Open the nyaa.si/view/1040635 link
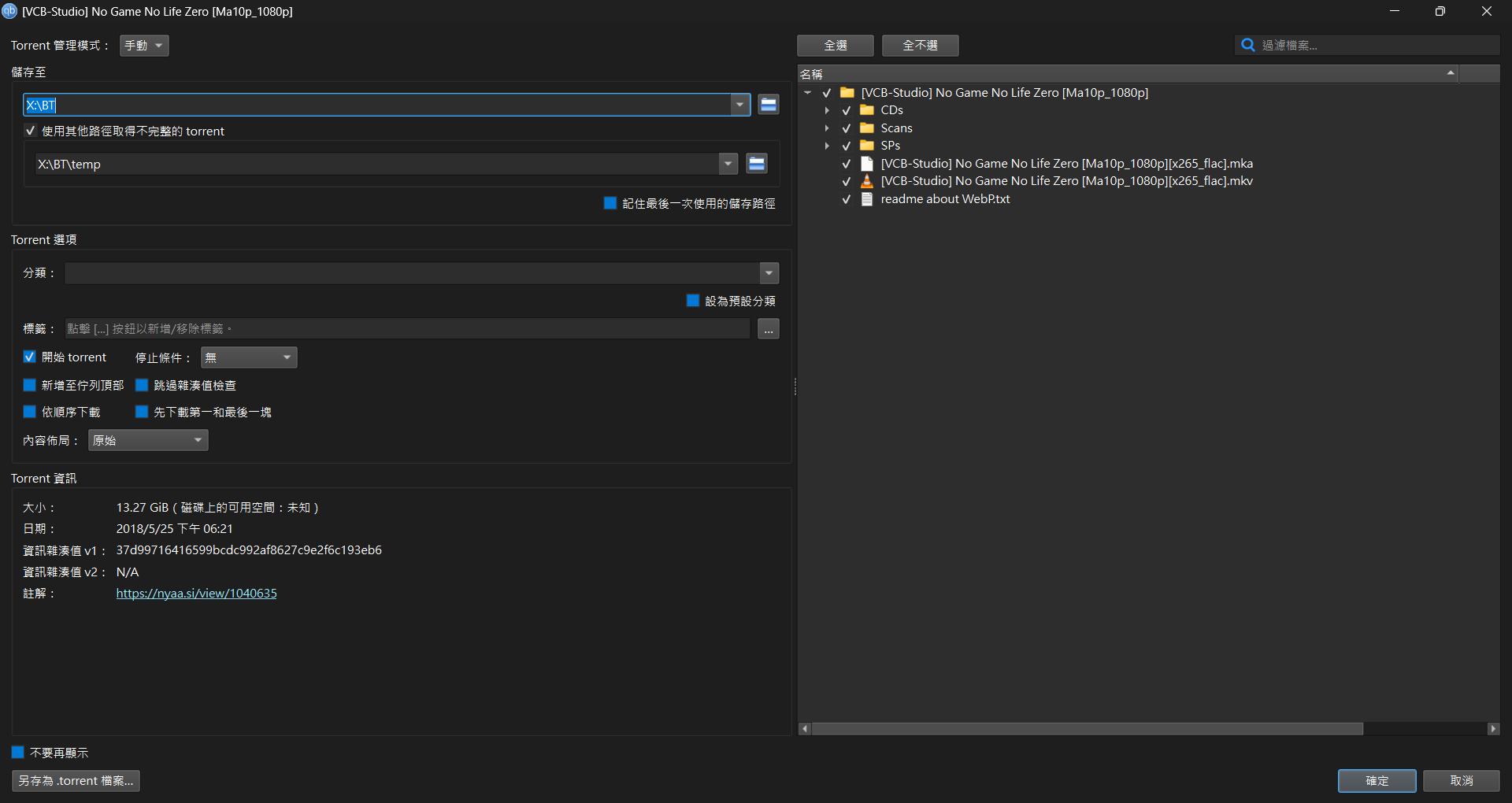Viewport: 1512px width, 803px height. point(197,593)
